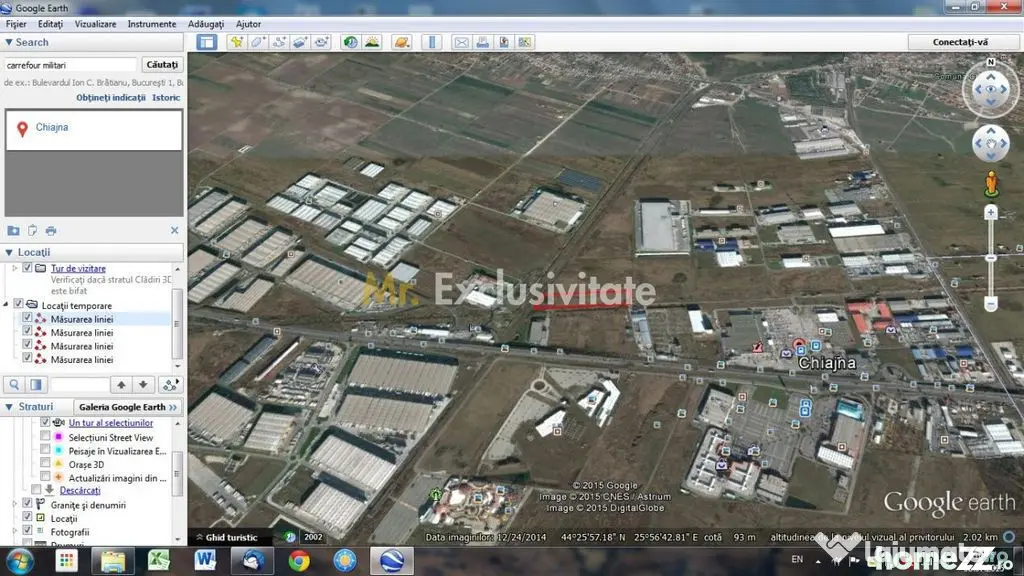Open the historical imagery clock icon
This screenshot has width=1024, height=576.
click(351, 42)
